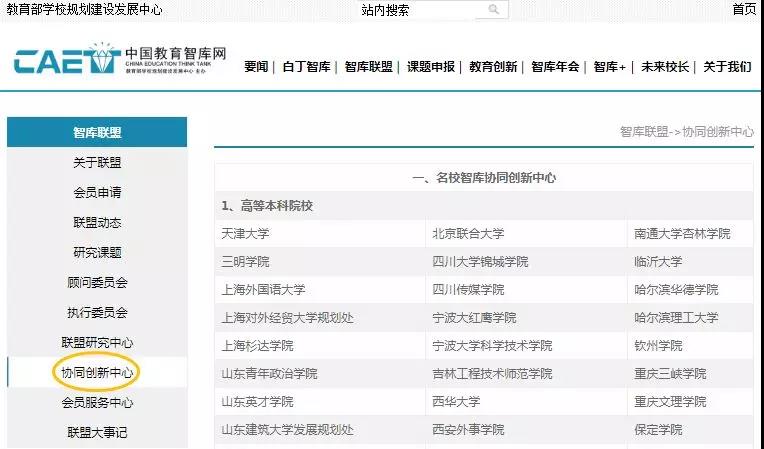Image resolution: width=764 pixels, height=449 pixels.
Task: Click the 哈尔滨华德学院 table cell
Action: [690, 290]
